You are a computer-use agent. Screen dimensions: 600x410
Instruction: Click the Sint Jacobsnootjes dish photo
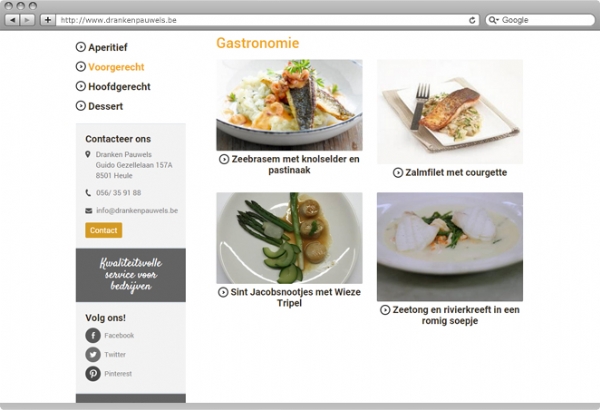tap(289, 238)
